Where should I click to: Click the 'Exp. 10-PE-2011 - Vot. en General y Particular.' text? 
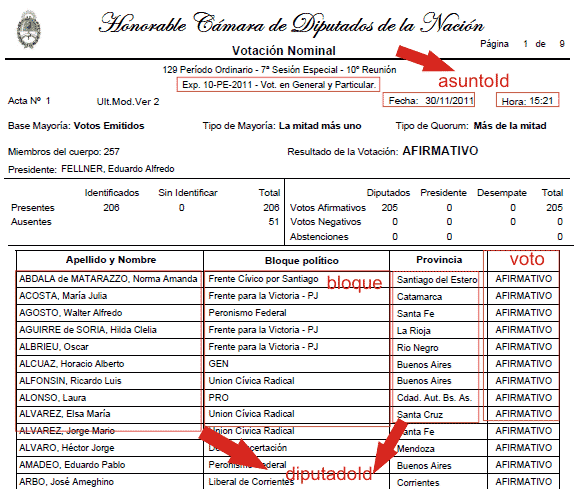click(279, 85)
